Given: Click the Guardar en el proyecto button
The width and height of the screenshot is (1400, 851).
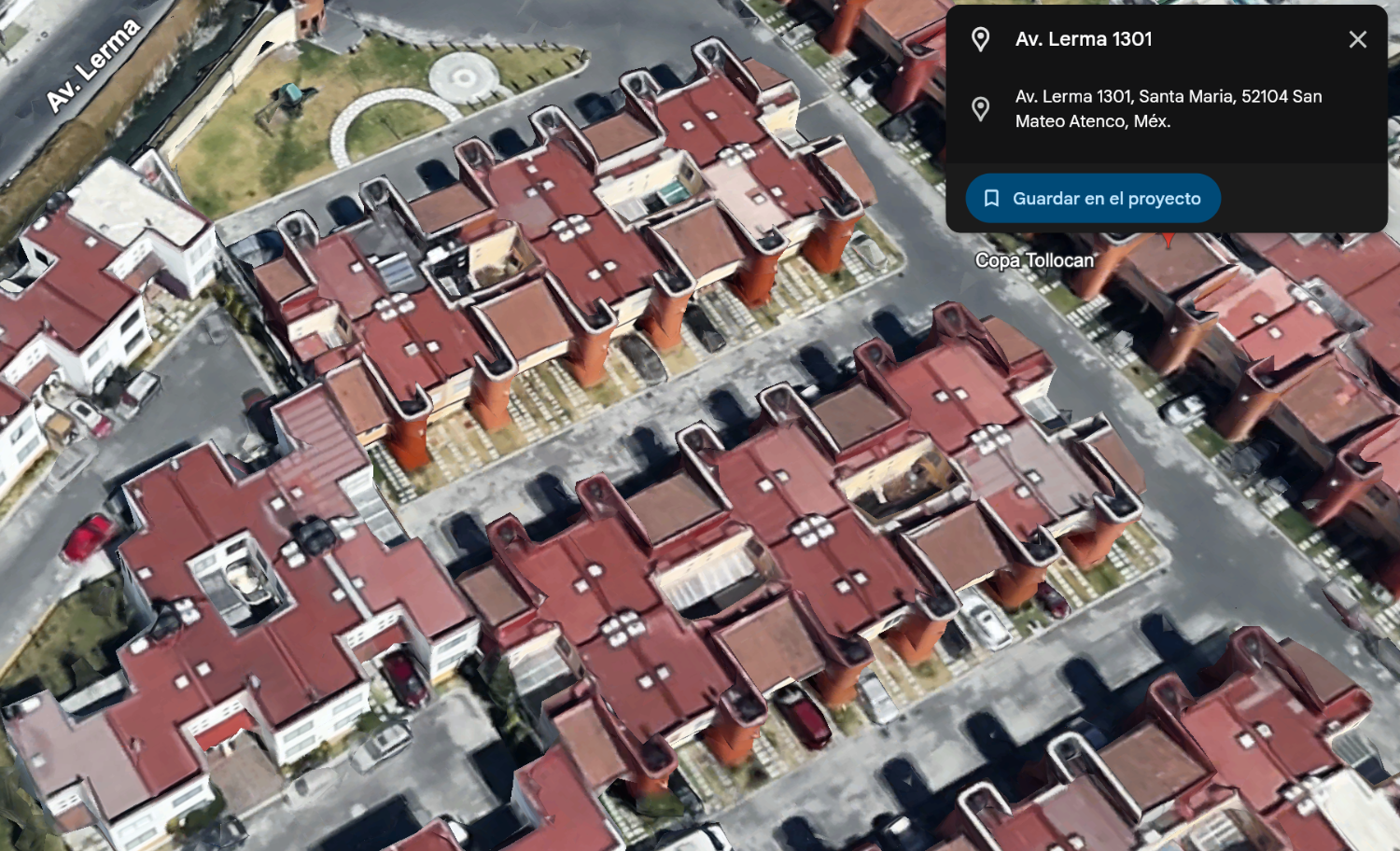Looking at the screenshot, I should click(1093, 198).
